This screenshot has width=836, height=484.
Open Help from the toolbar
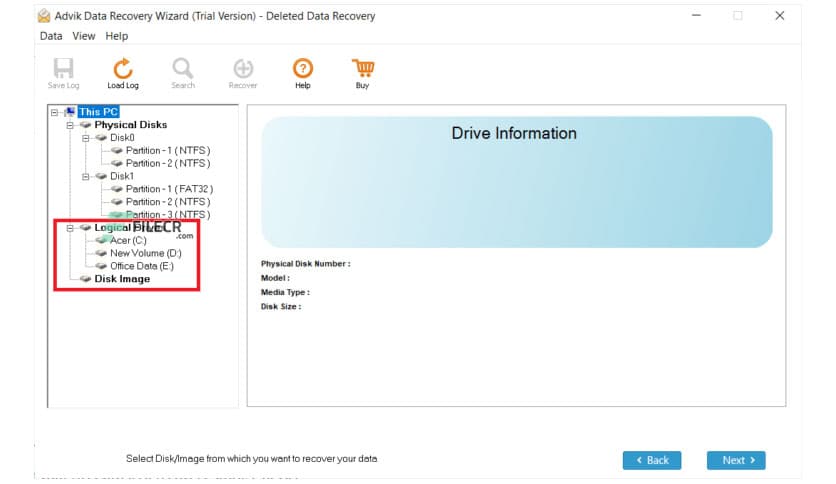(x=302, y=74)
